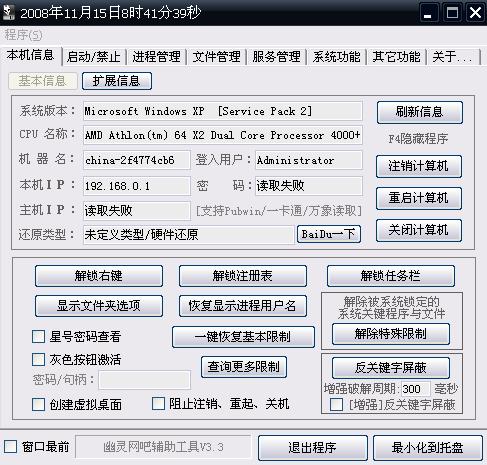The width and height of the screenshot is (487, 465).
Task: Click 查询更多限制 button
Action: pos(244,367)
